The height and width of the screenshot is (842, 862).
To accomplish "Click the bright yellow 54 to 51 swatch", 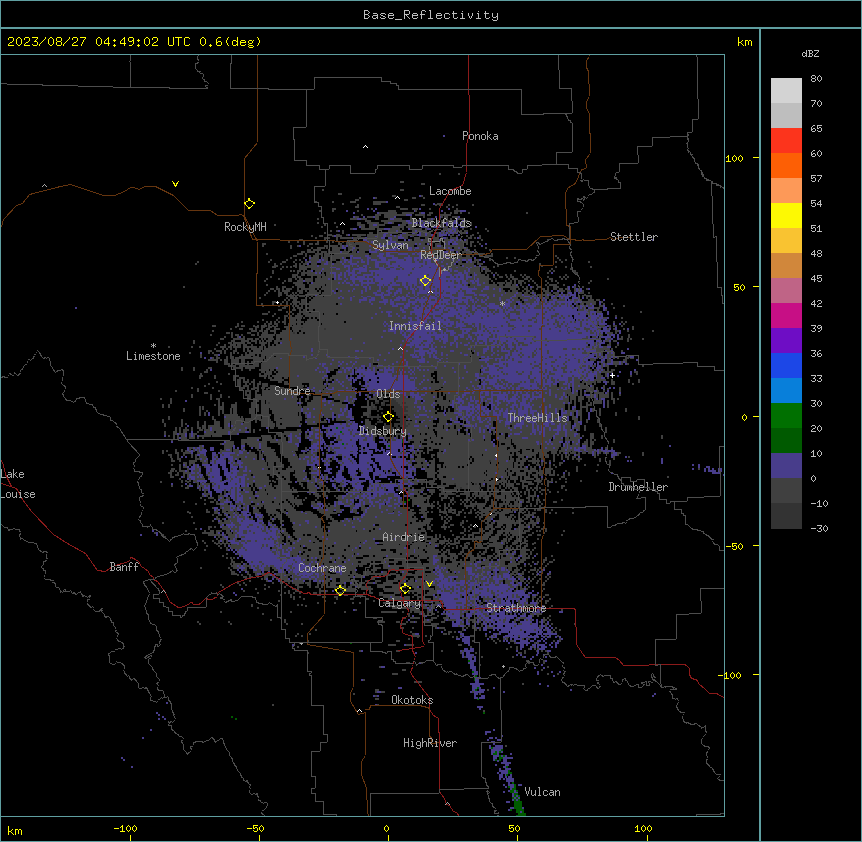I will click(x=786, y=215).
